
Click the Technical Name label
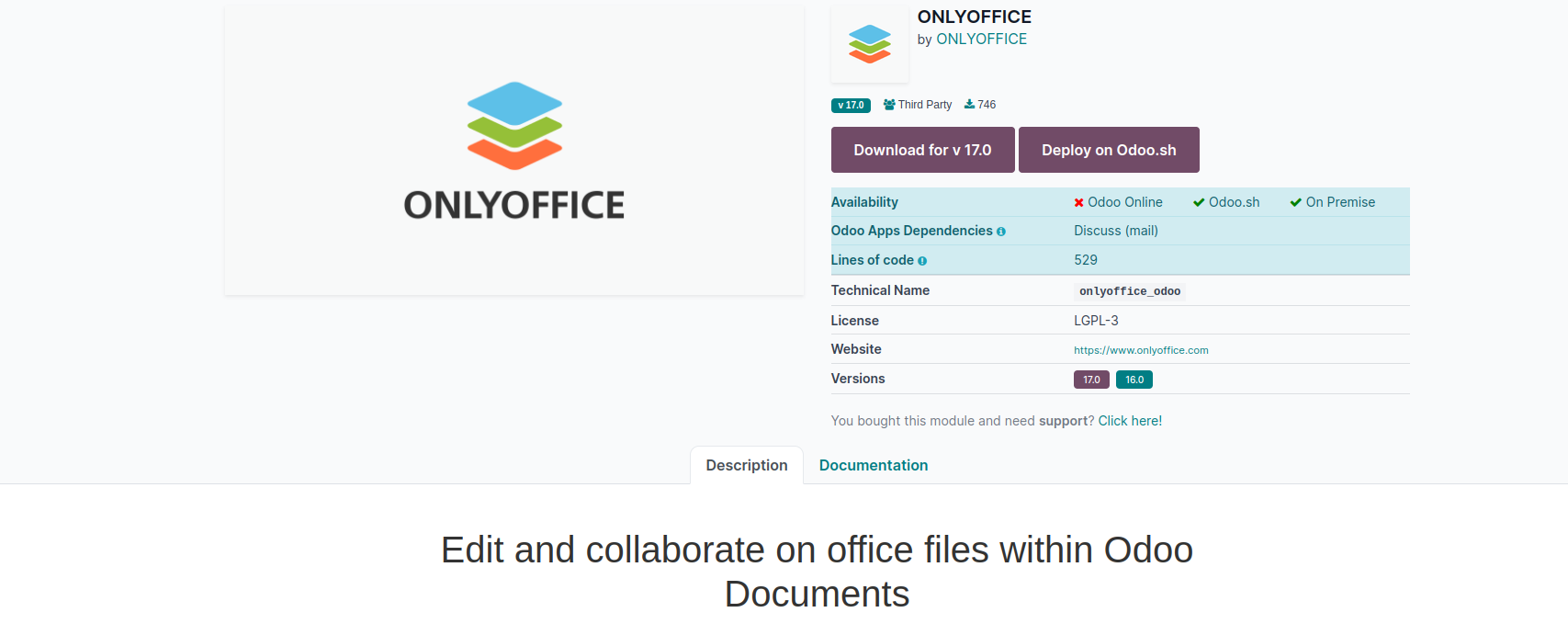coord(880,290)
